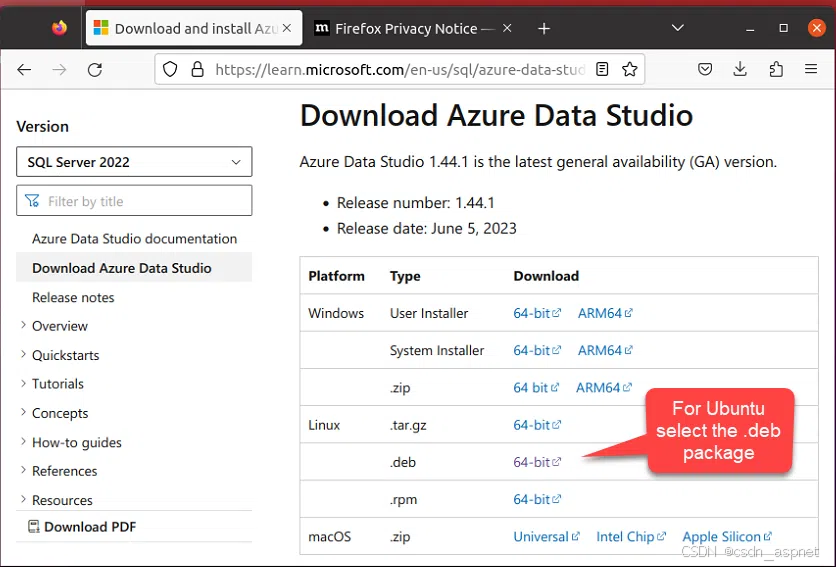Open the downloads panel icon
836x567 pixels.
point(740,69)
